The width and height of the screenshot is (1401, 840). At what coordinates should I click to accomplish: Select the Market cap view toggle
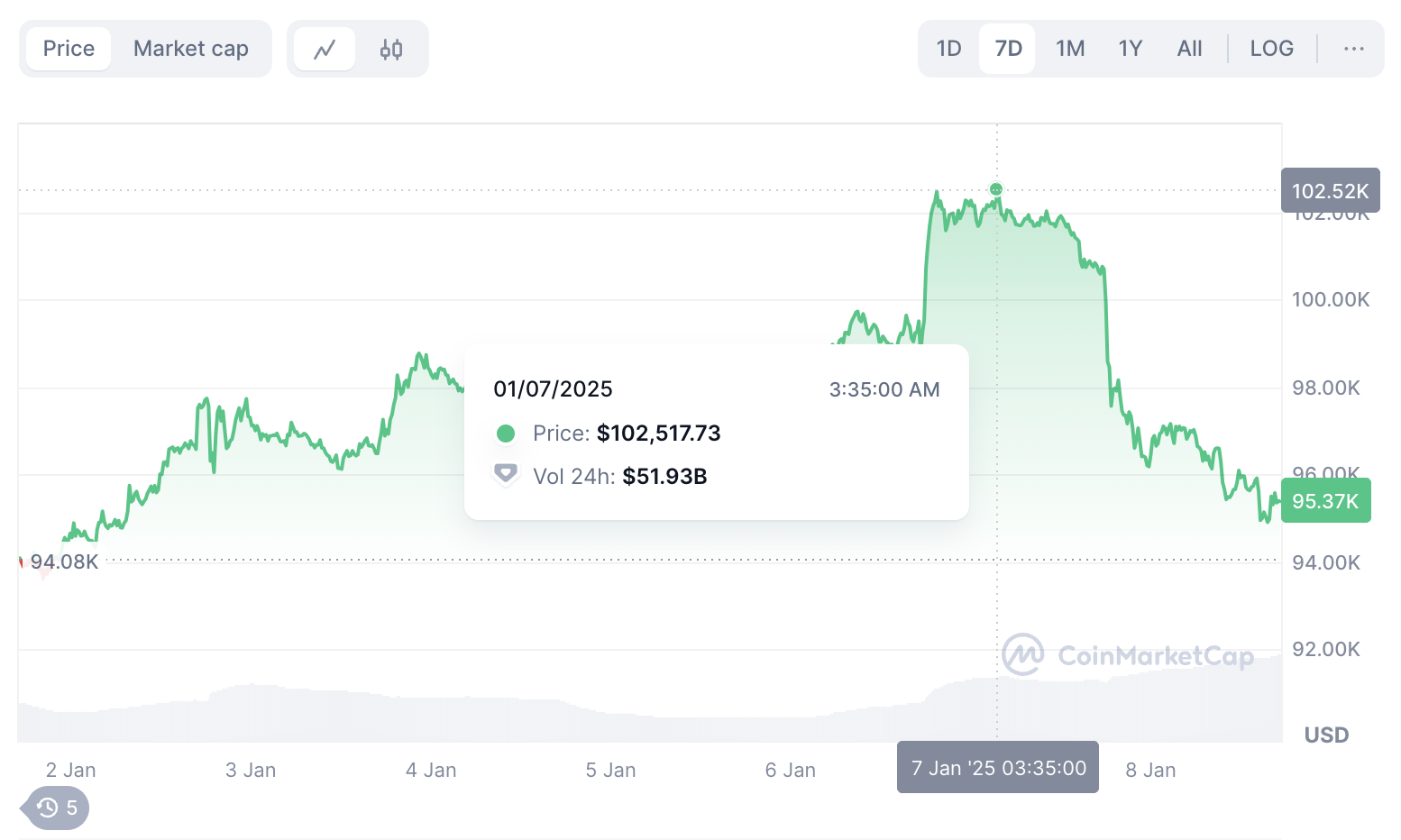[x=191, y=49]
